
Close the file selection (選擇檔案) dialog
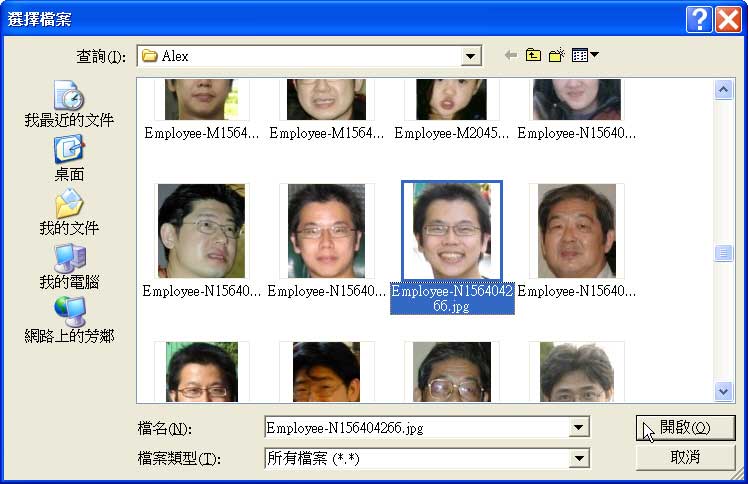click(x=728, y=20)
